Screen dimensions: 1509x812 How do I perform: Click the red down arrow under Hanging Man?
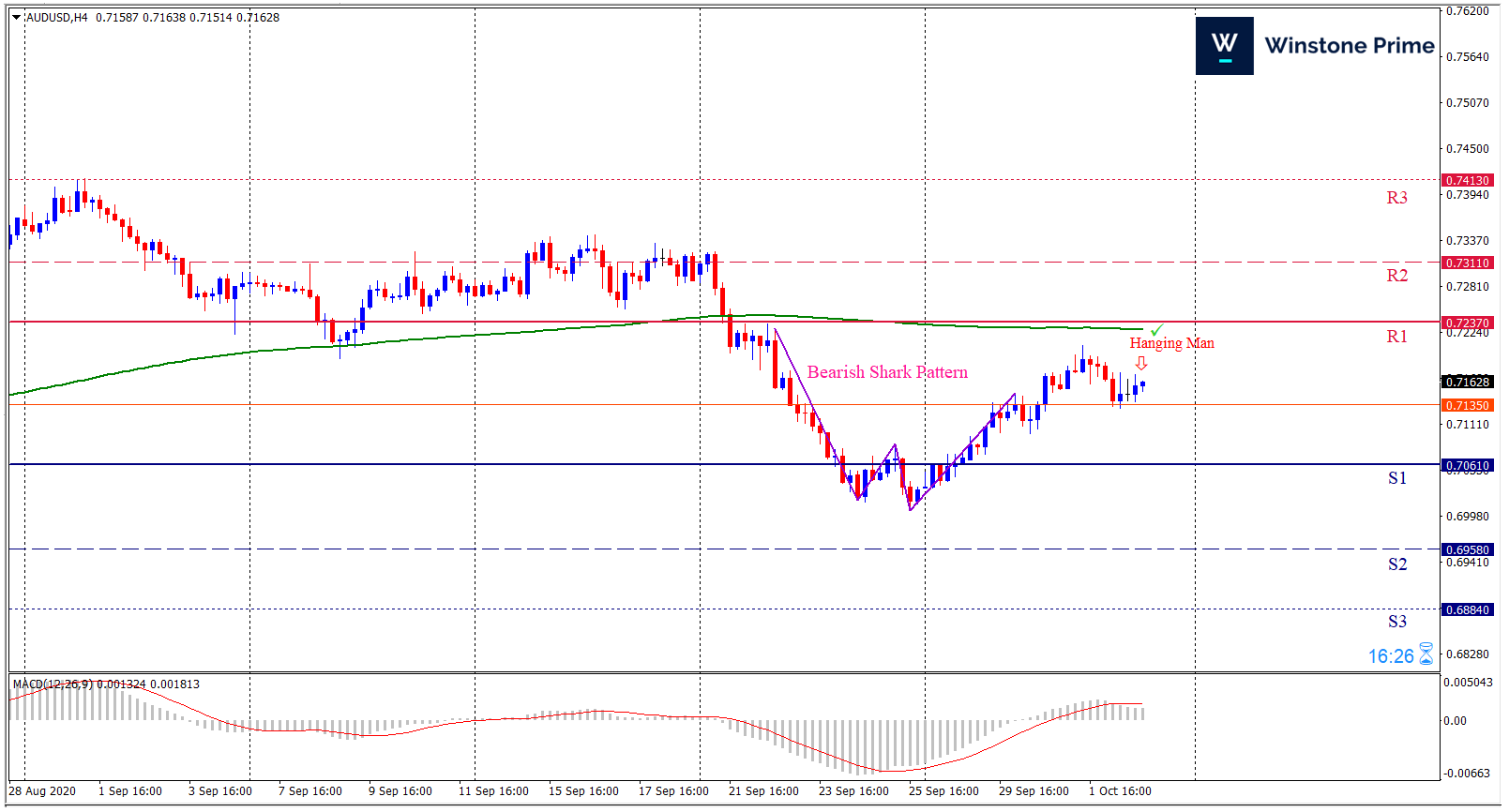tap(1141, 363)
